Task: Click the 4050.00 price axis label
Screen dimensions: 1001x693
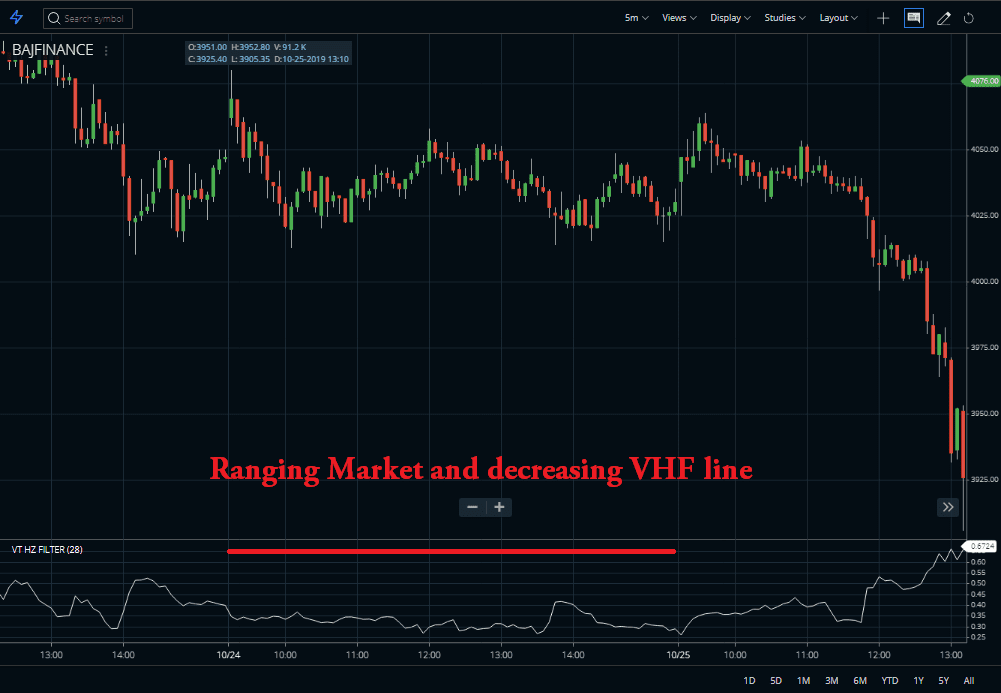Action: tap(984, 149)
